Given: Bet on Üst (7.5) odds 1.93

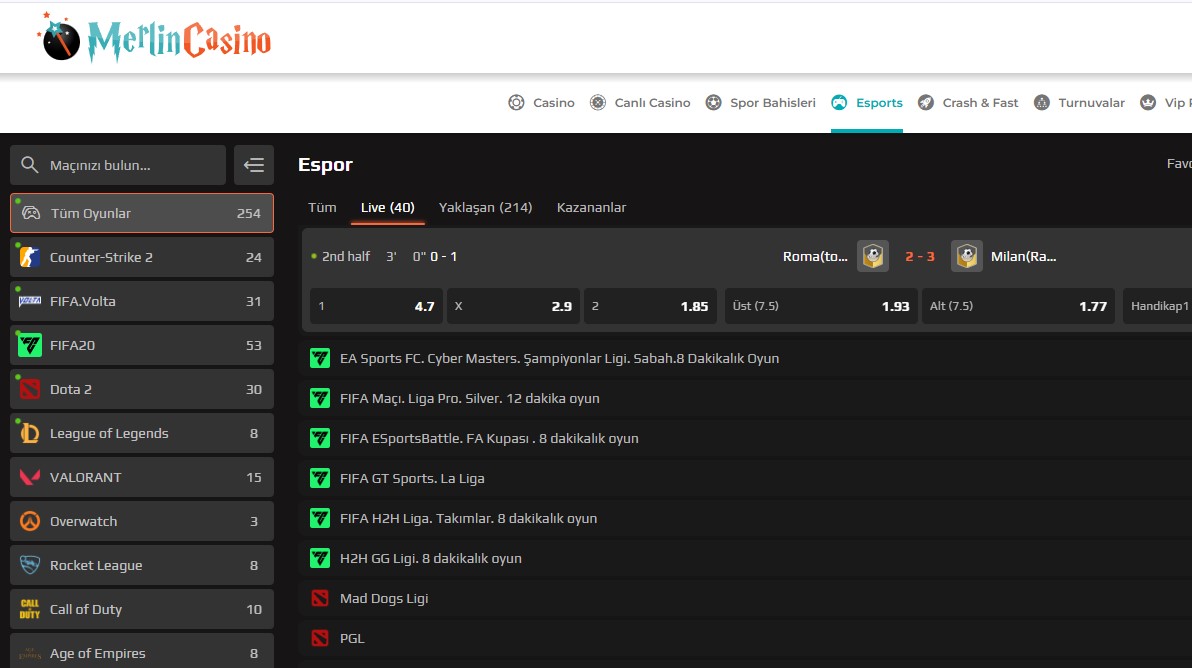Looking at the screenshot, I should point(819,306).
